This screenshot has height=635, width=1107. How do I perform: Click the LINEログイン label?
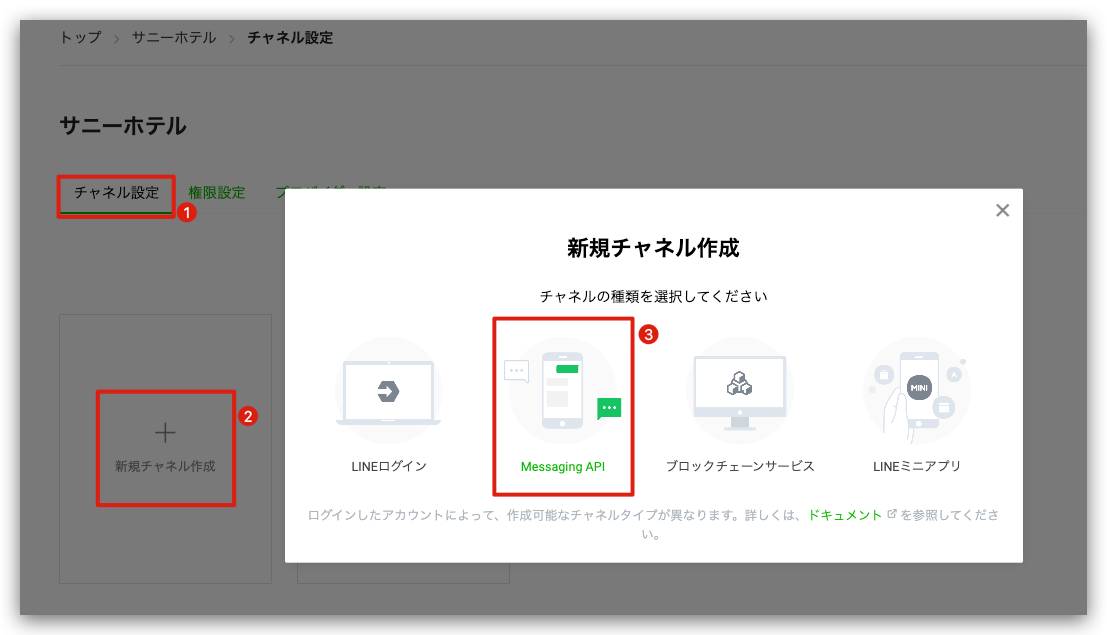pos(389,466)
